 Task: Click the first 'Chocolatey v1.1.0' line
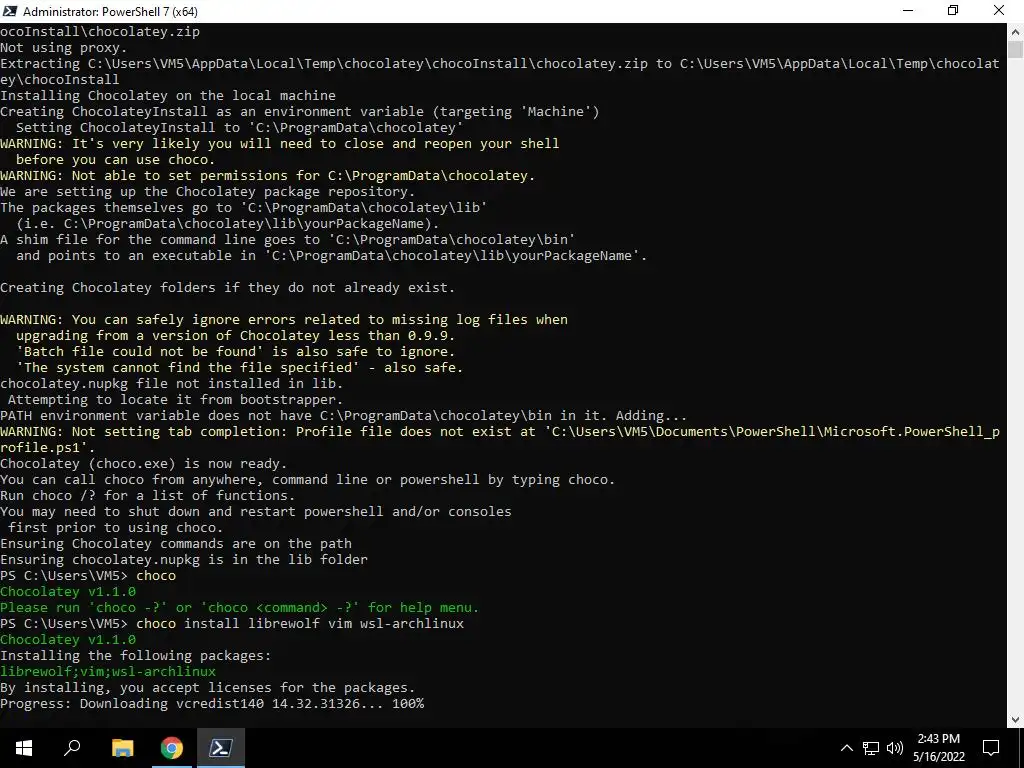[68, 592]
